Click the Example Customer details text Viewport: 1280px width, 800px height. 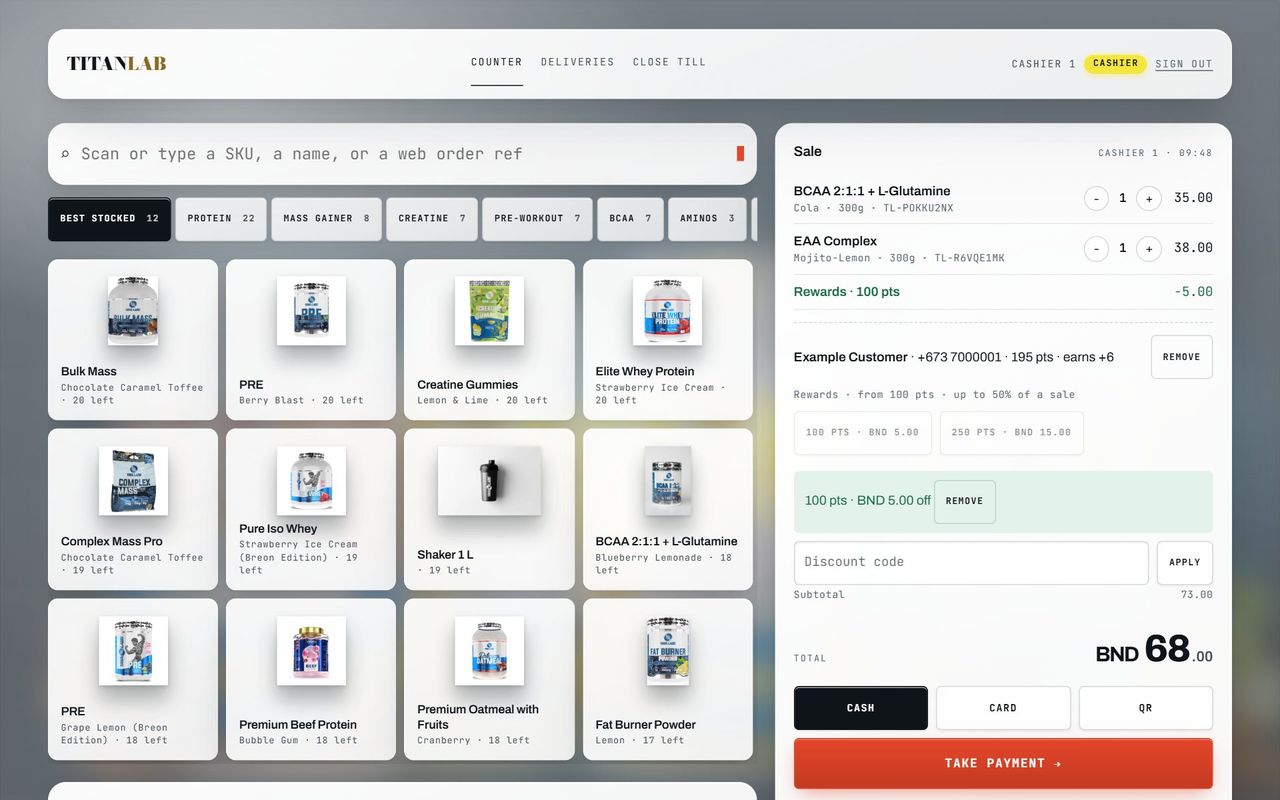[x=954, y=357]
